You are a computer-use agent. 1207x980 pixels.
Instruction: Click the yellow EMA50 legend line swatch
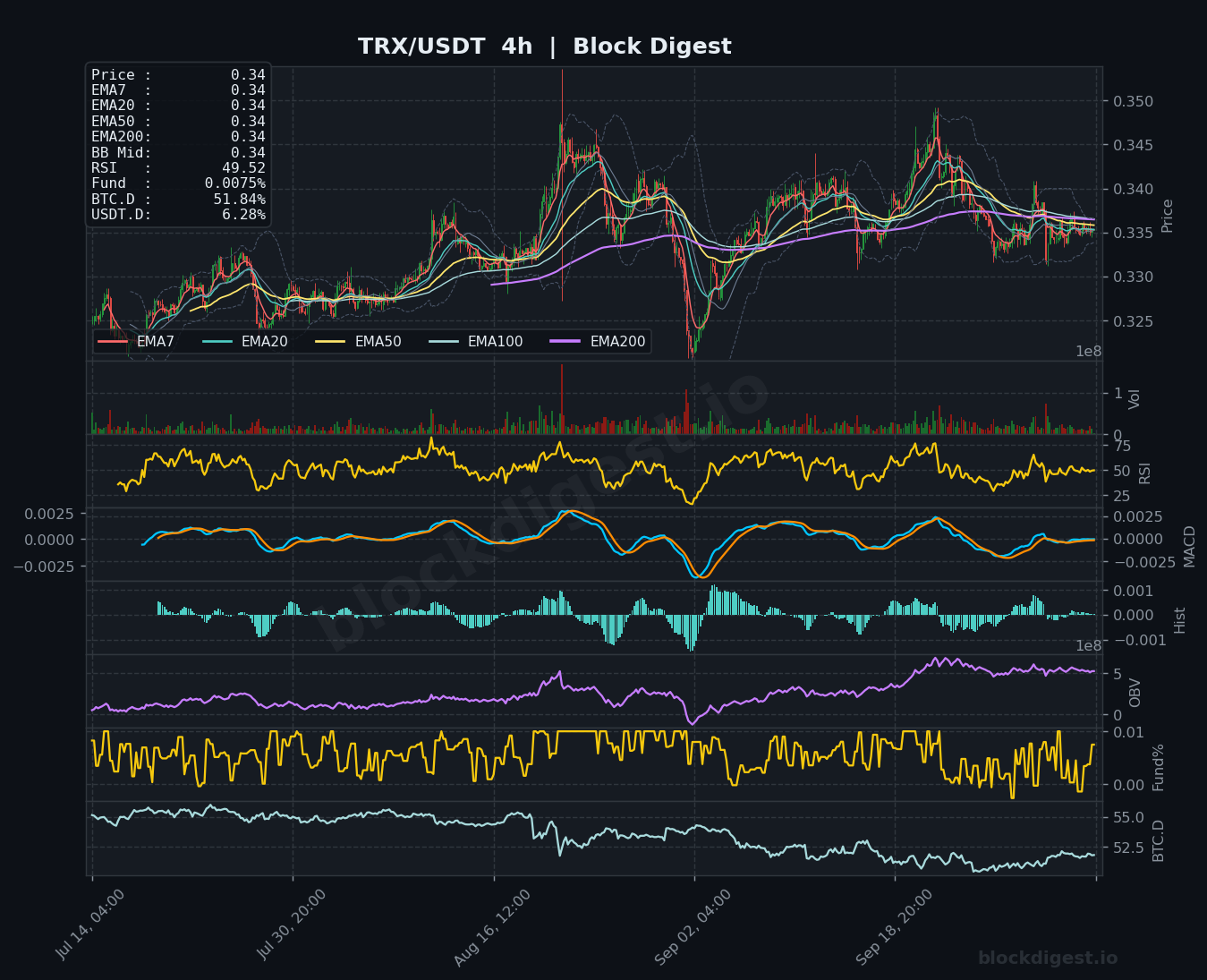331,342
